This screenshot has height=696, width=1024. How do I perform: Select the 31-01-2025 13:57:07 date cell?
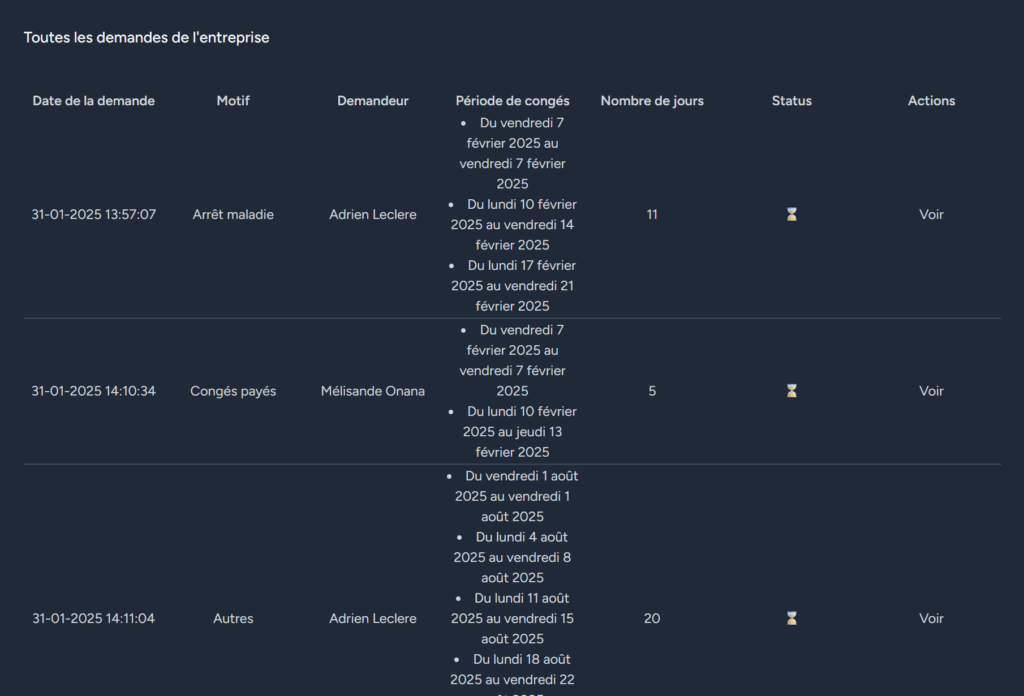93,214
